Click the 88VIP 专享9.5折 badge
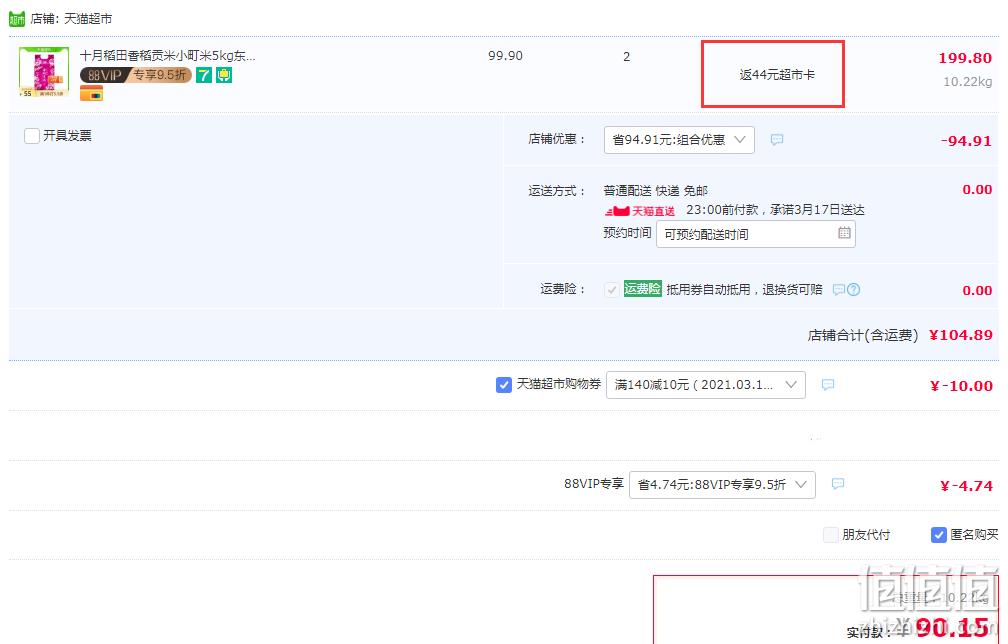 click(x=136, y=75)
